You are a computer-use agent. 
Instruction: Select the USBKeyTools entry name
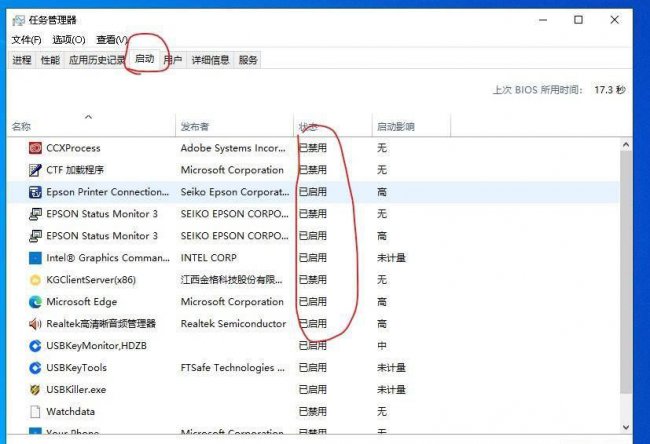77,368
